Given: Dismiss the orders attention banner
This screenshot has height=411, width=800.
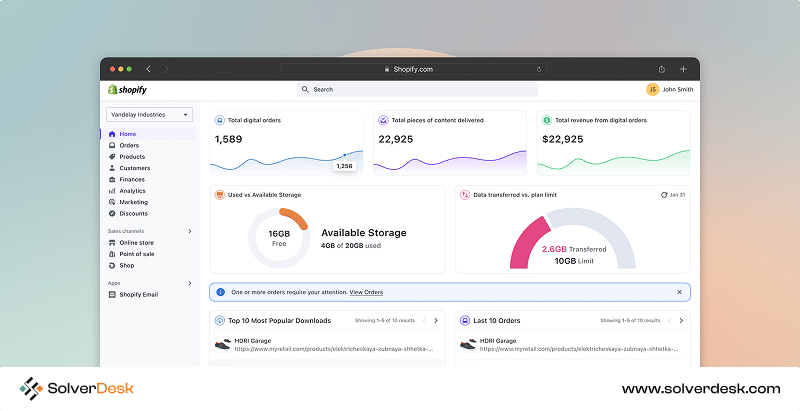Looking at the screenshot, I should pos(679,292).
